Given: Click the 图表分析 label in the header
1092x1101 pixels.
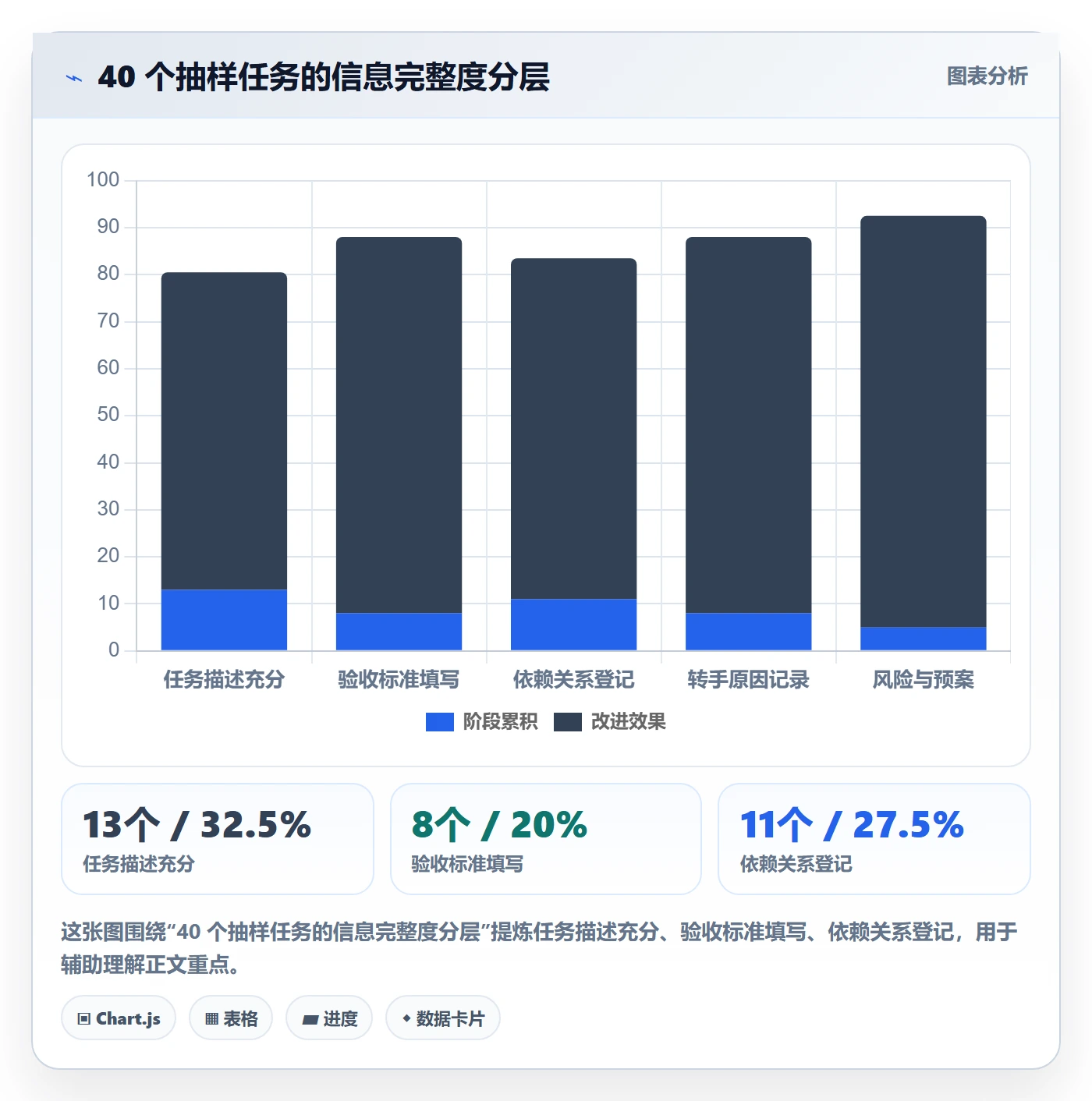Looking at the screenshot, I should pyautogui.click(x=987, y=76).
